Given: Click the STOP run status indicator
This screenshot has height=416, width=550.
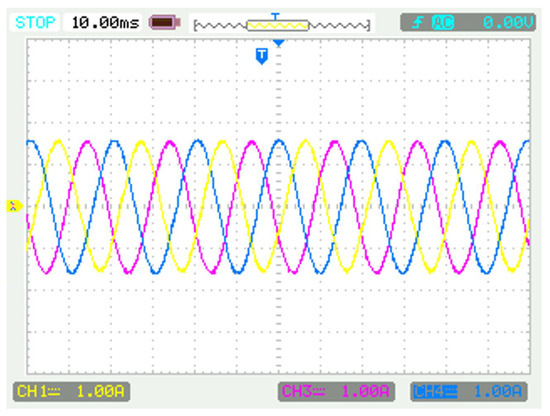Looking at the screenshot, I should [35, 23].
